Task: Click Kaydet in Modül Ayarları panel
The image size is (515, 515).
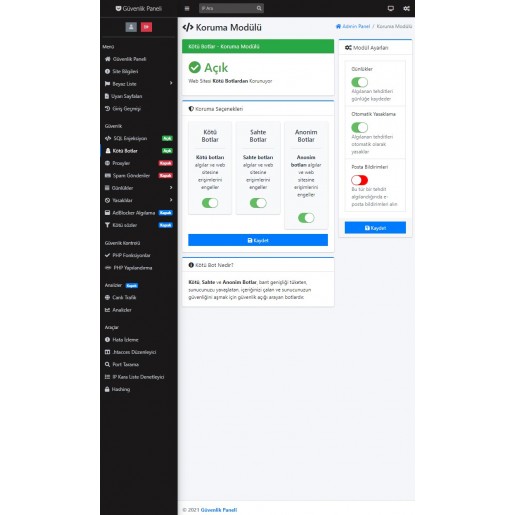Action: click(375, 228)
